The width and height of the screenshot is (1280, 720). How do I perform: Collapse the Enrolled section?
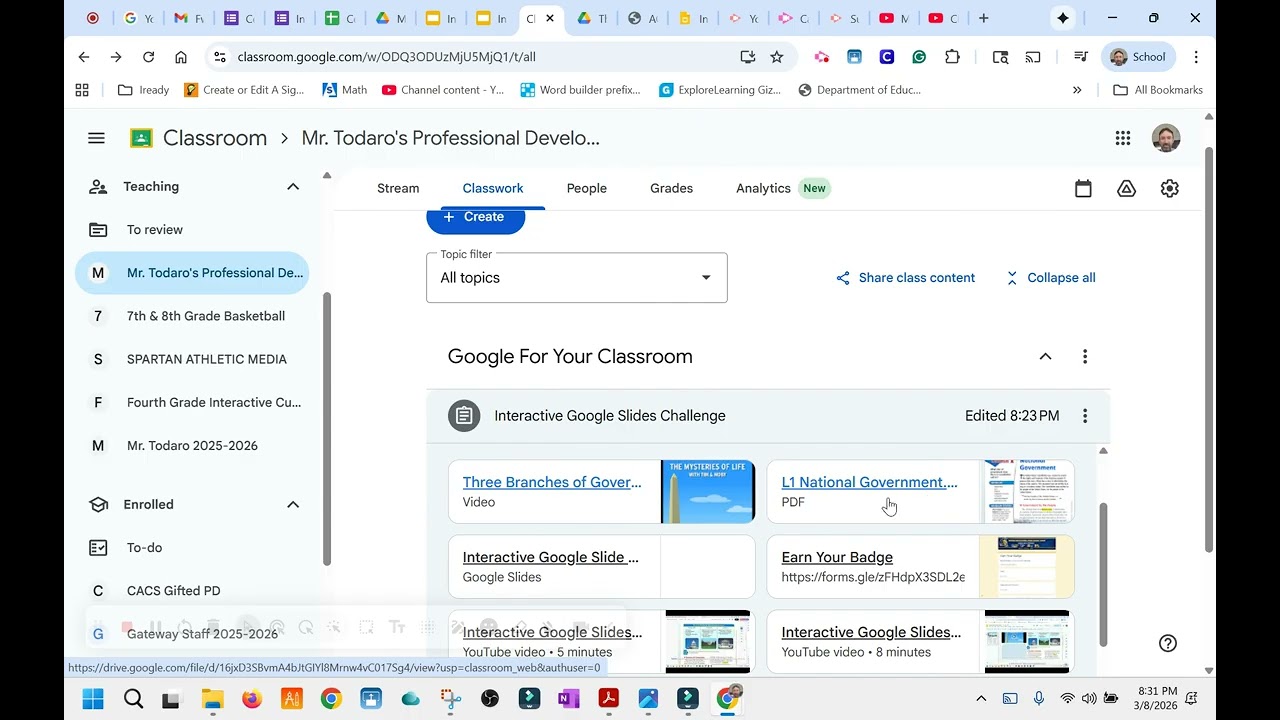293,505
